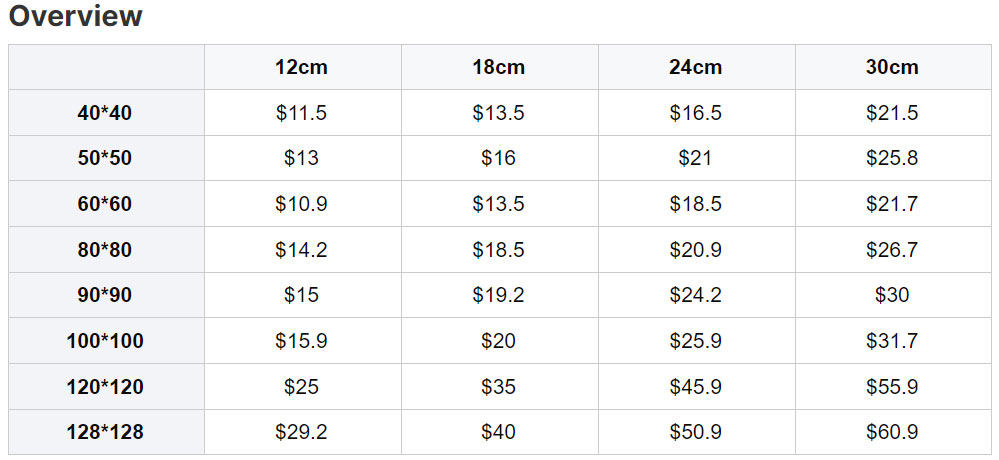Select the 18cm column header
Screen dimensions: 999x460
pos(499,67)
